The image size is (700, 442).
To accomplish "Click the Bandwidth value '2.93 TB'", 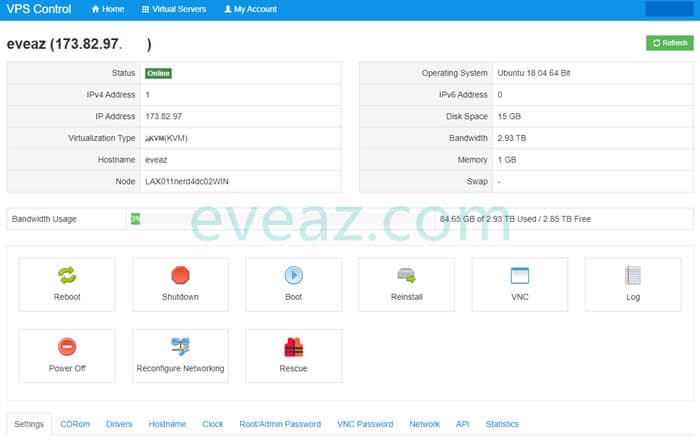I will click(x=512, y=138).
